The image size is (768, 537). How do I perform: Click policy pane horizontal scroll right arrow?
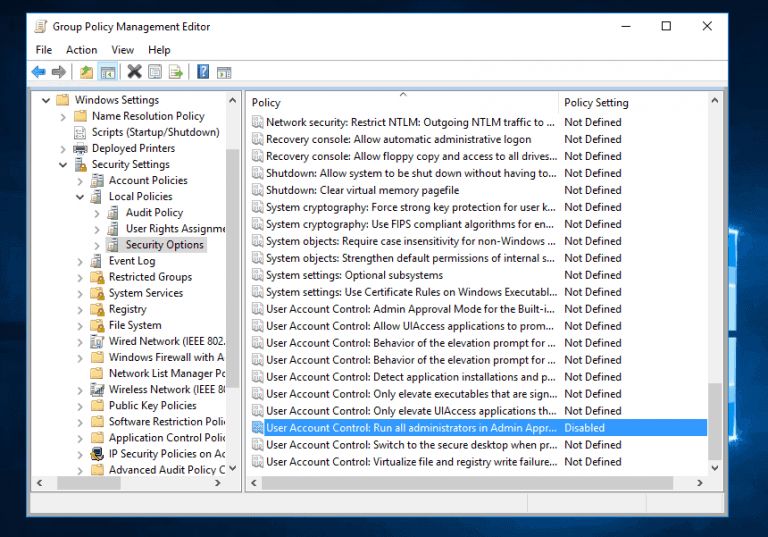pos(700,483)
